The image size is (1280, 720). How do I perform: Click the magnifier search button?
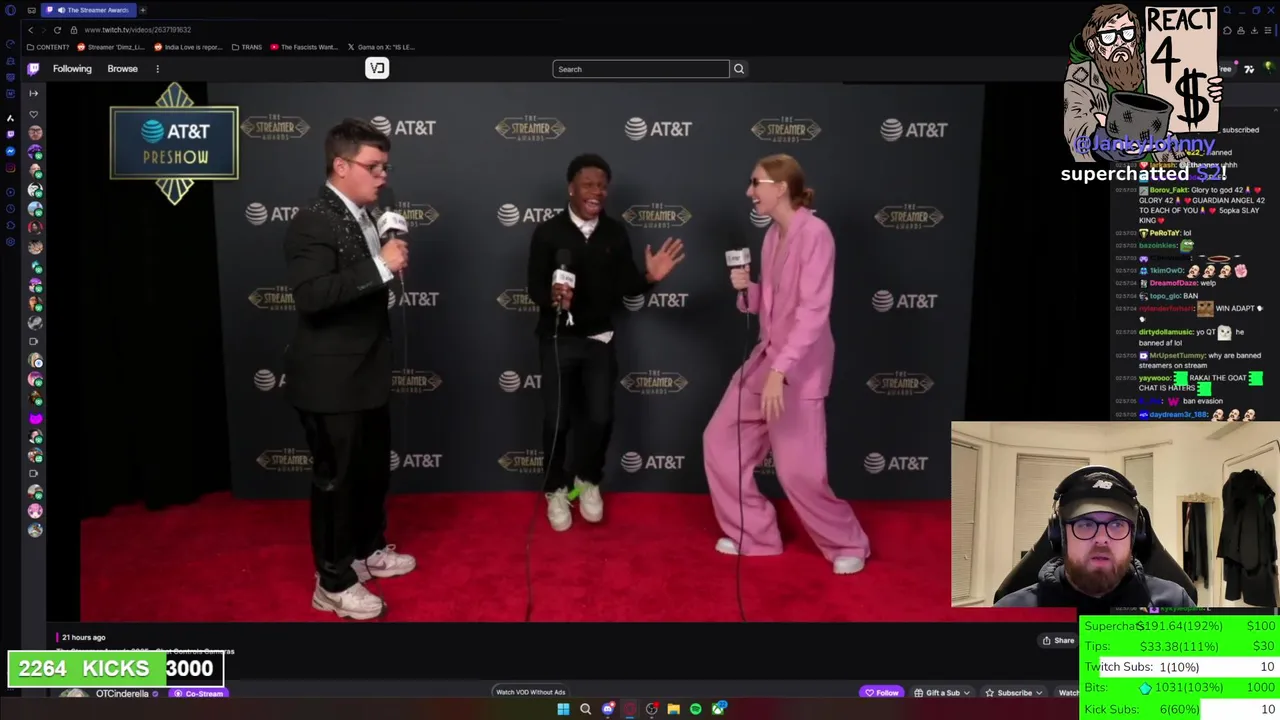[739, 69]
